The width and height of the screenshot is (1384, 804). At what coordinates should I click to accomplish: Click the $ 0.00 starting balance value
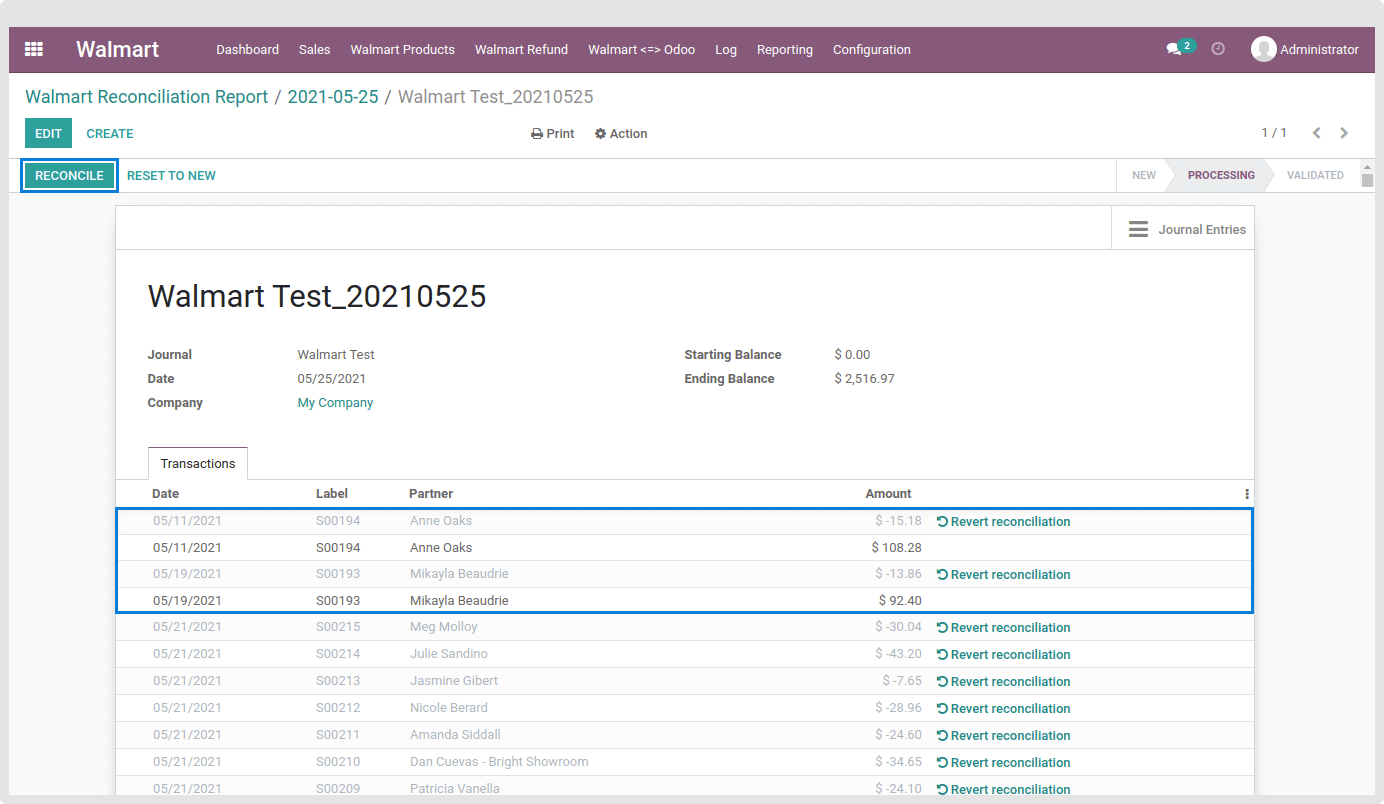point(852,355)
